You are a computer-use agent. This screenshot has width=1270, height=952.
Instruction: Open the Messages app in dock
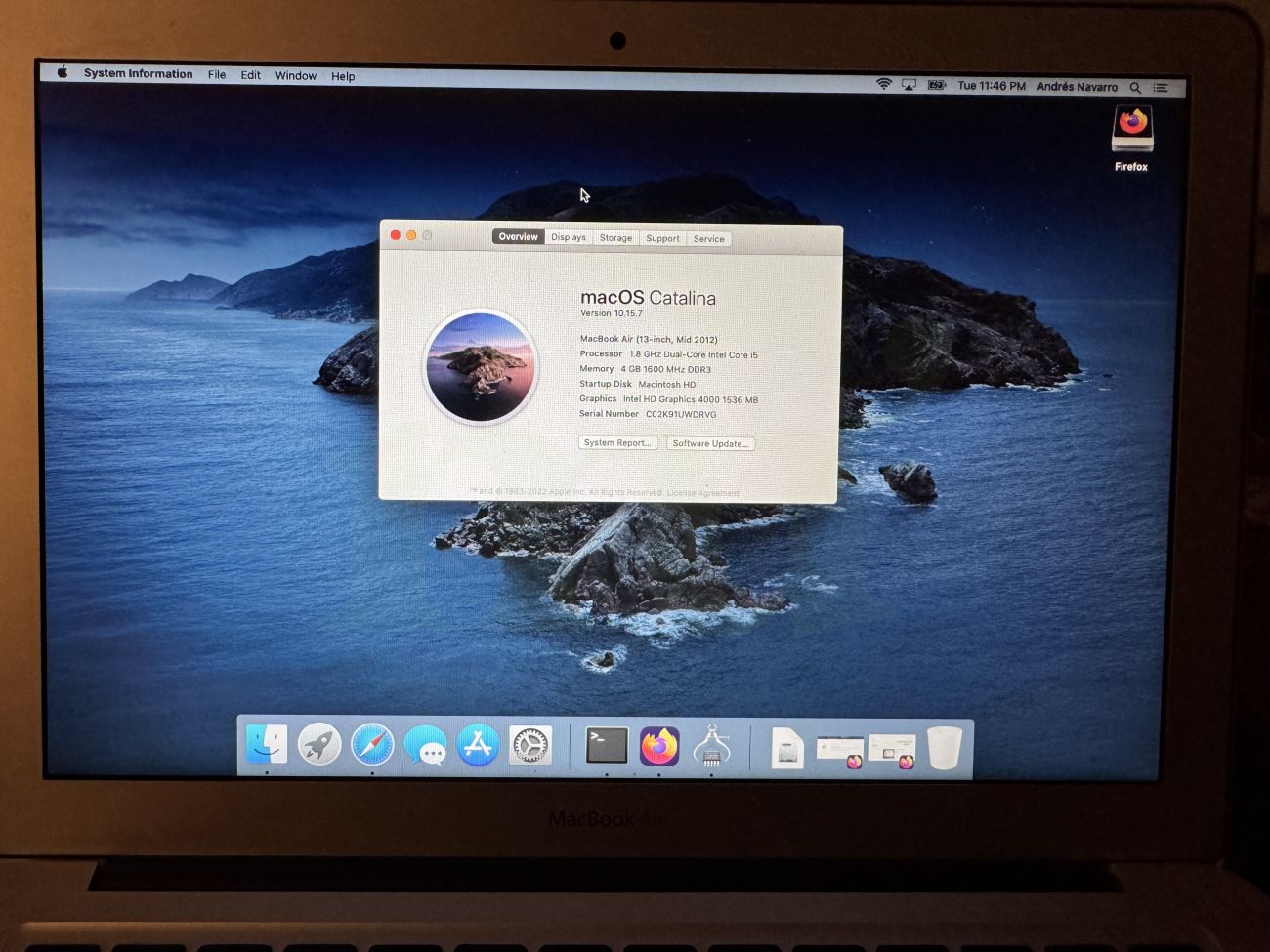[425, 747]
